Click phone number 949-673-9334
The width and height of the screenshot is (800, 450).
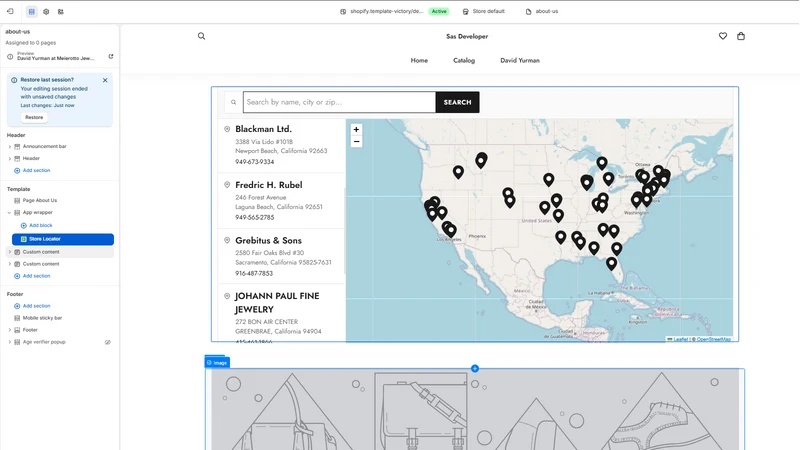pyautogui.click(x=255, y=162)
